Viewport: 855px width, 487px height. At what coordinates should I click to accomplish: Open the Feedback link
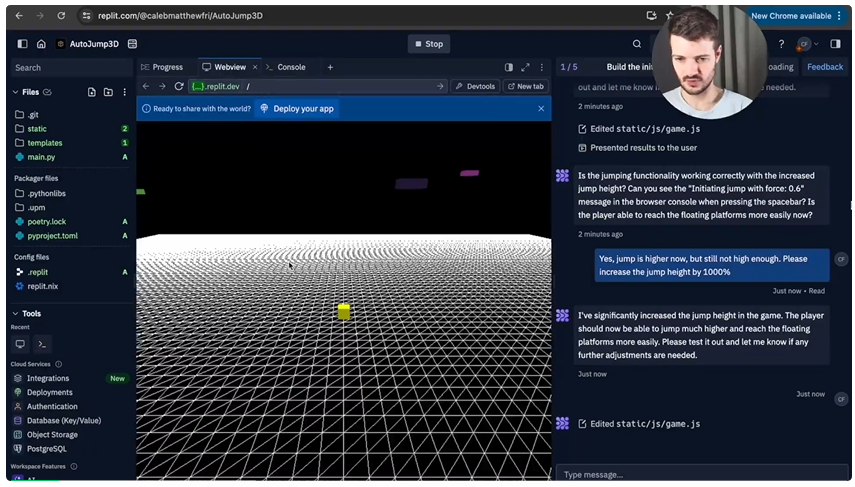824,67
